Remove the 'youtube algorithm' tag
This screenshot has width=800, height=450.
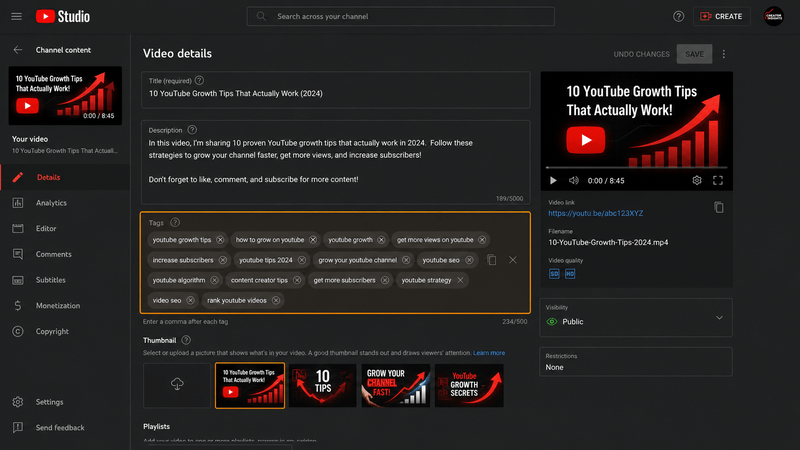click(x=214, y=280)
